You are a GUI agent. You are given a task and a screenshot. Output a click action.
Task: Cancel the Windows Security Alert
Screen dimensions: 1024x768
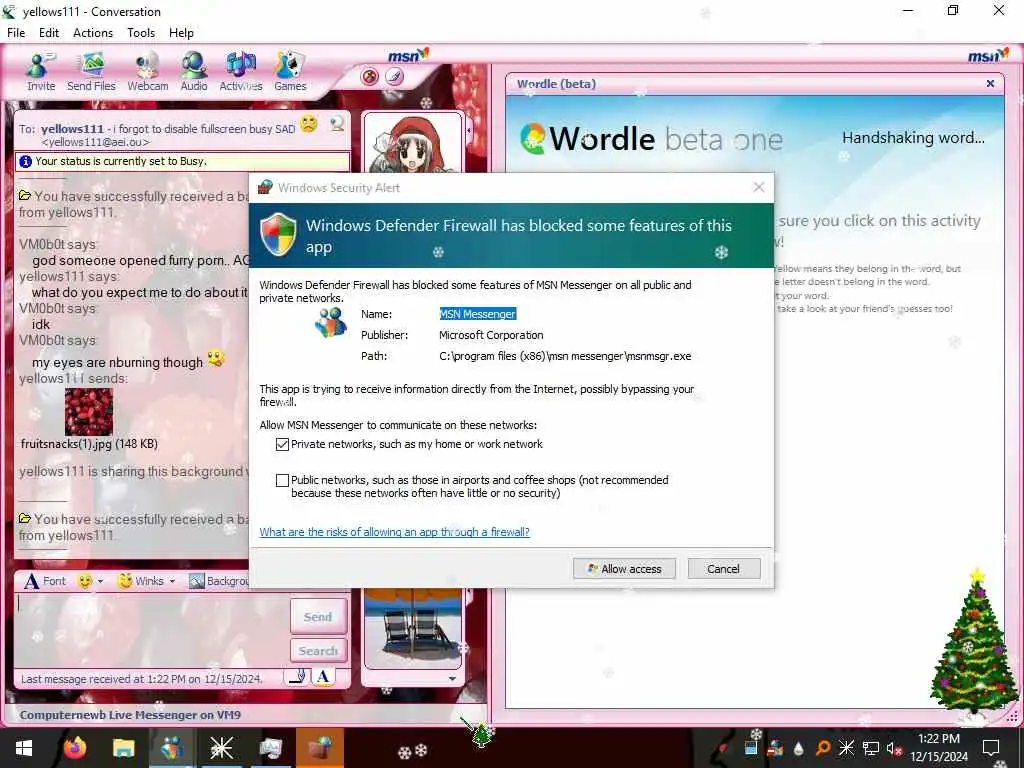[724, 569]
